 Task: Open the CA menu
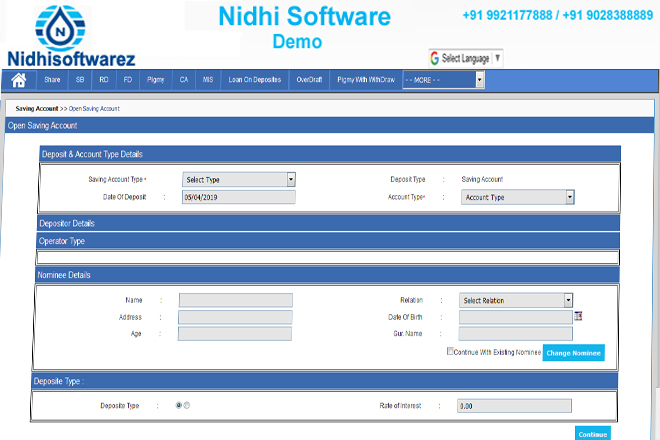(x=184, y=80)
